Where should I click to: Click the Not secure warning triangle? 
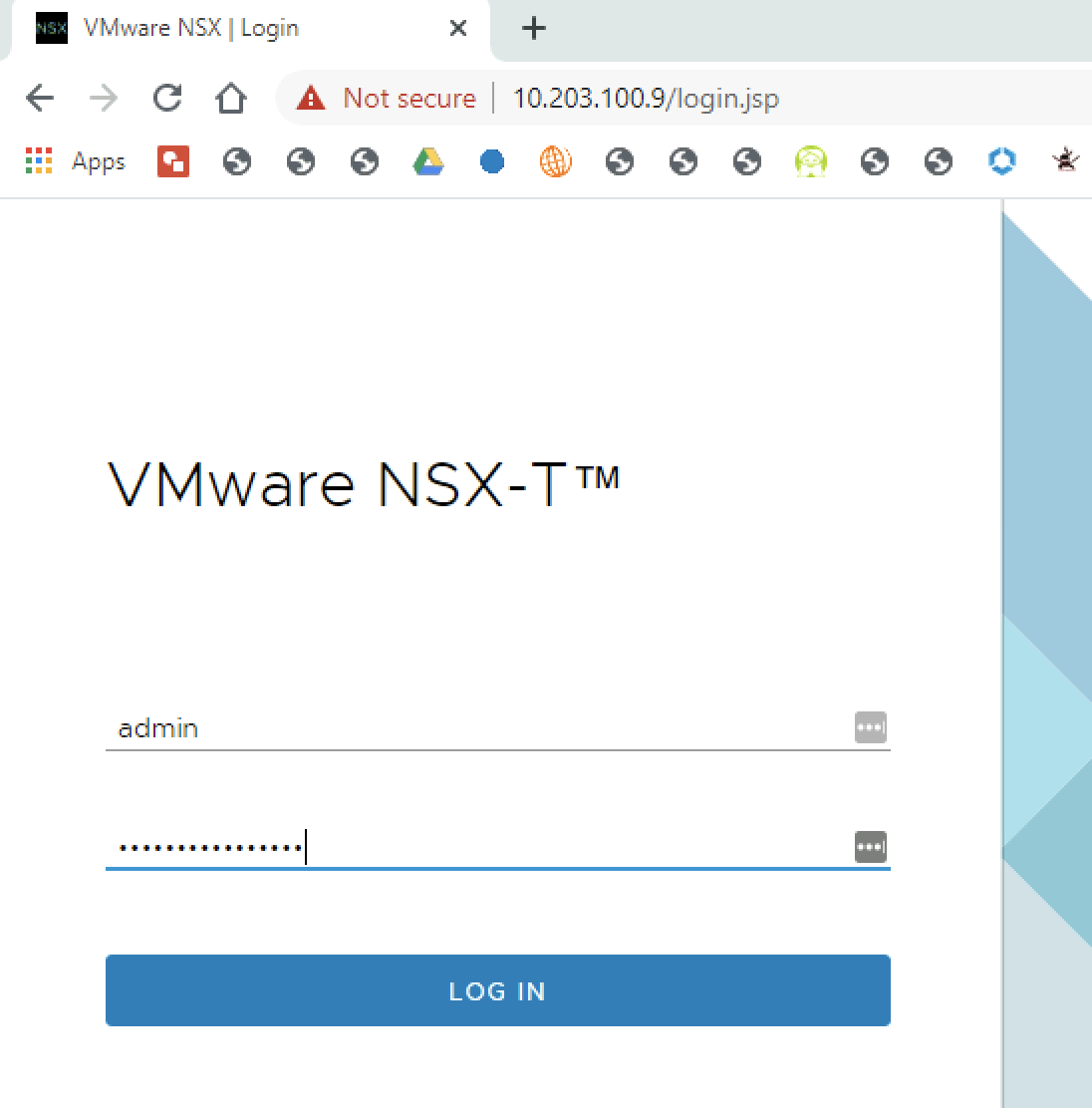[311, 98]
